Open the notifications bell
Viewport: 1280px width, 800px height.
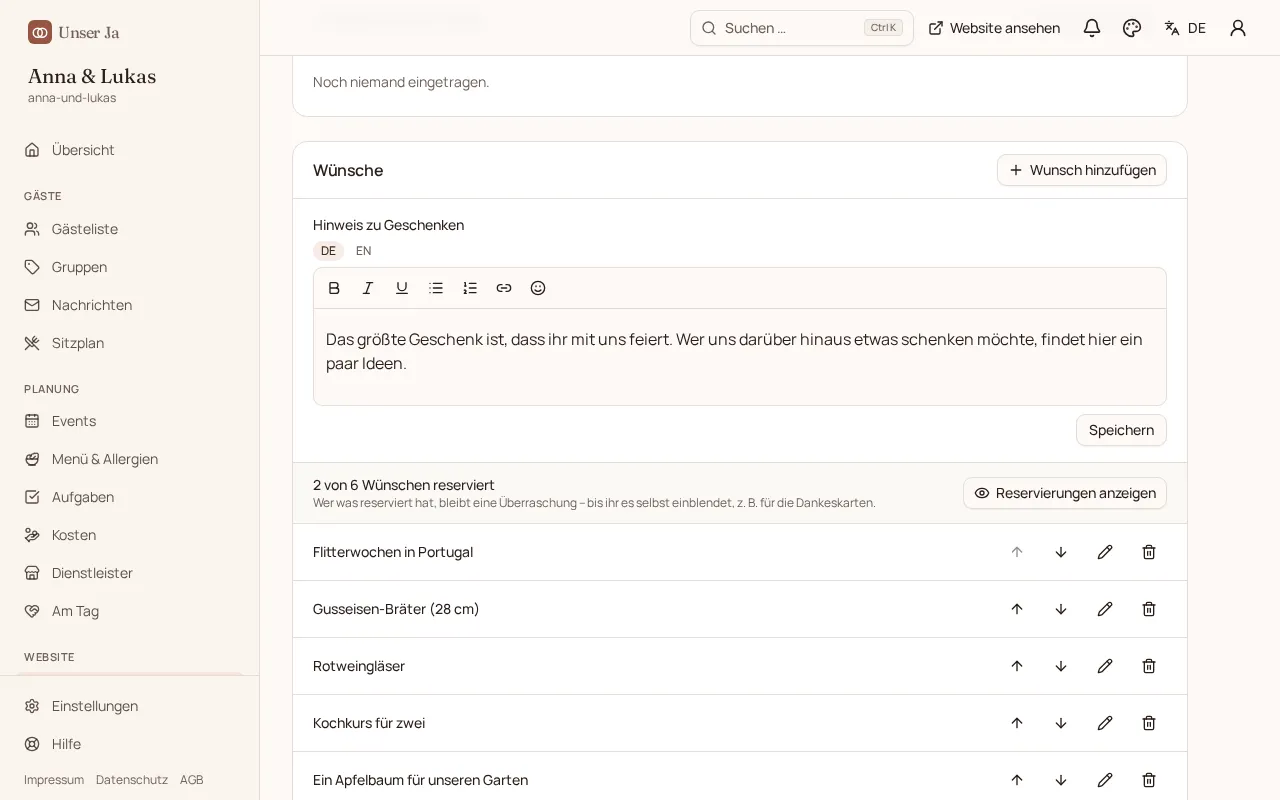(1092, 28)
